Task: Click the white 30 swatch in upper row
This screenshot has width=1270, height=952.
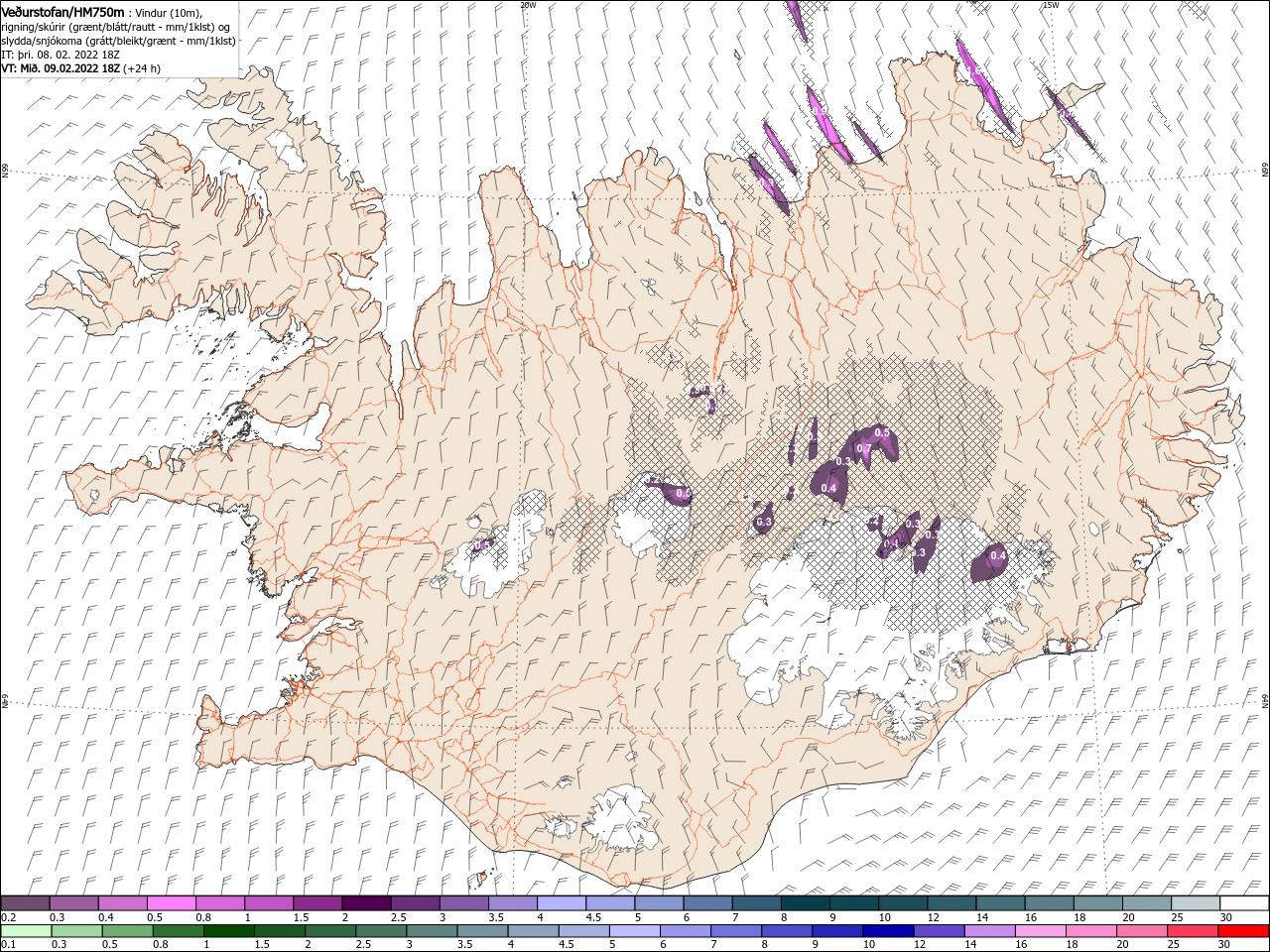Action: (1243, 903)
